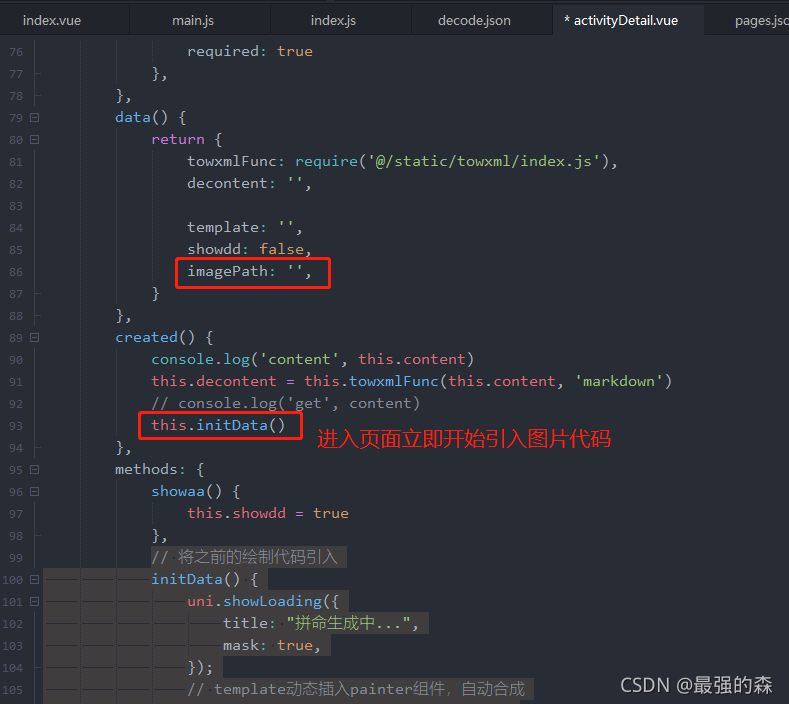Click line number 105 in the gutter
The image size is (789, 704).
(x=13, y=690)
